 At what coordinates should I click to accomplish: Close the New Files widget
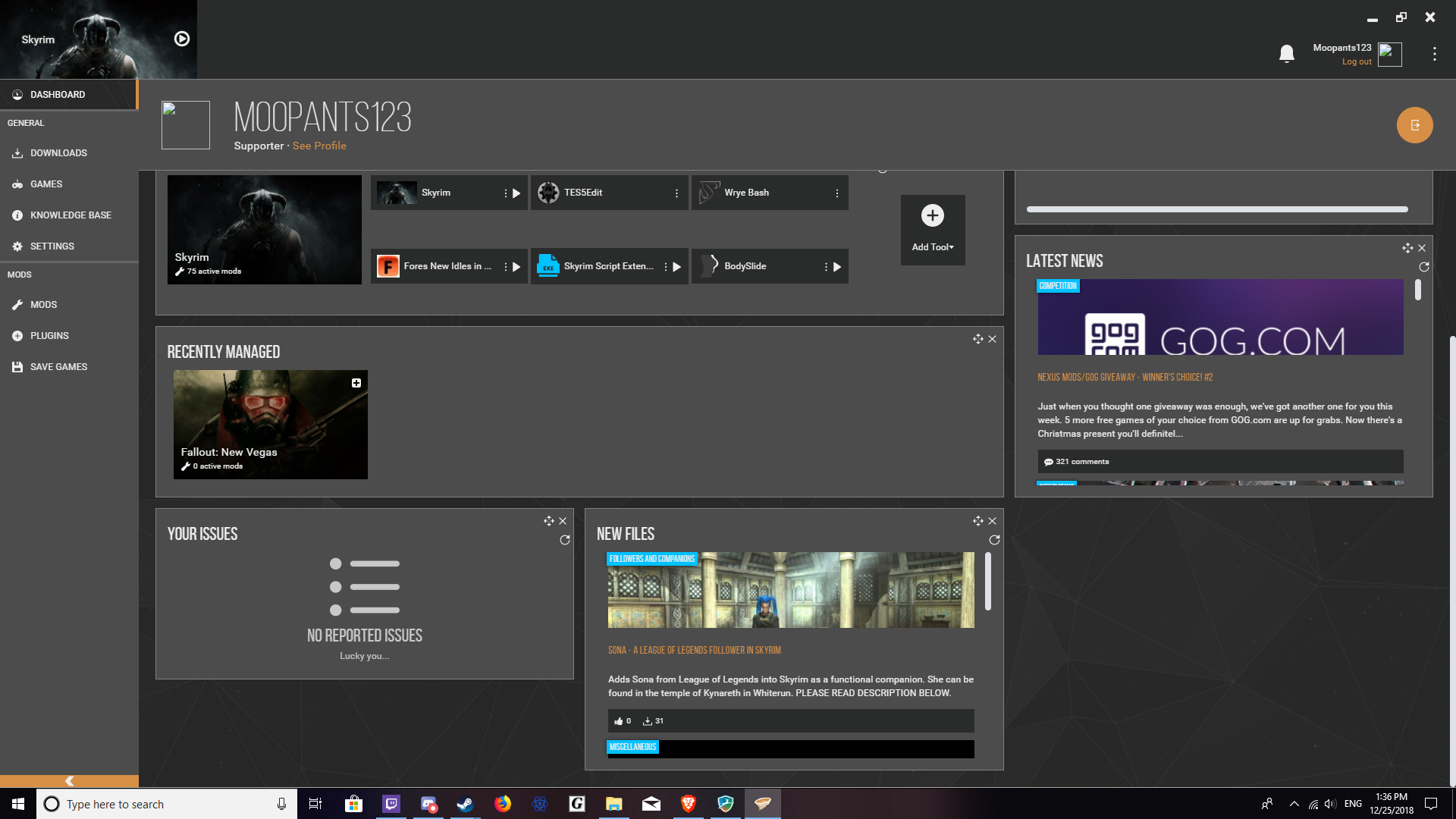[x=992, y=521]
